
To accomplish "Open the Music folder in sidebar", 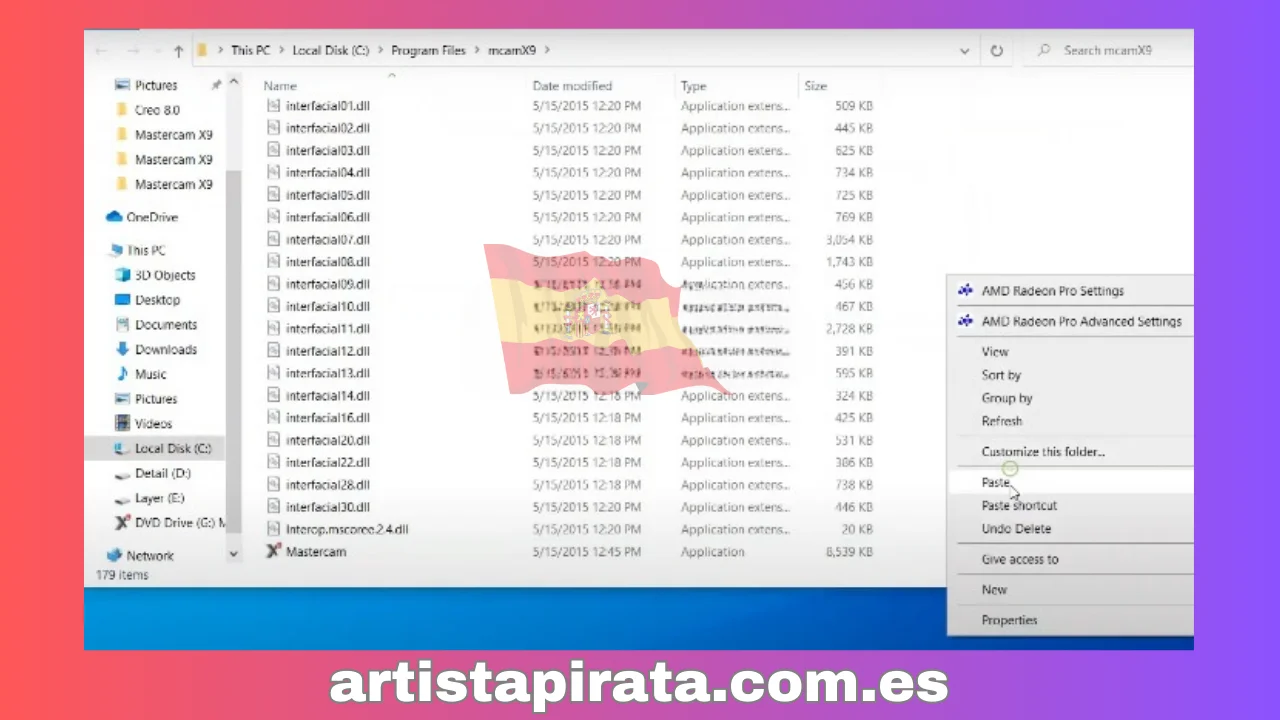I will pyautogui.click(x=141, y=374).
